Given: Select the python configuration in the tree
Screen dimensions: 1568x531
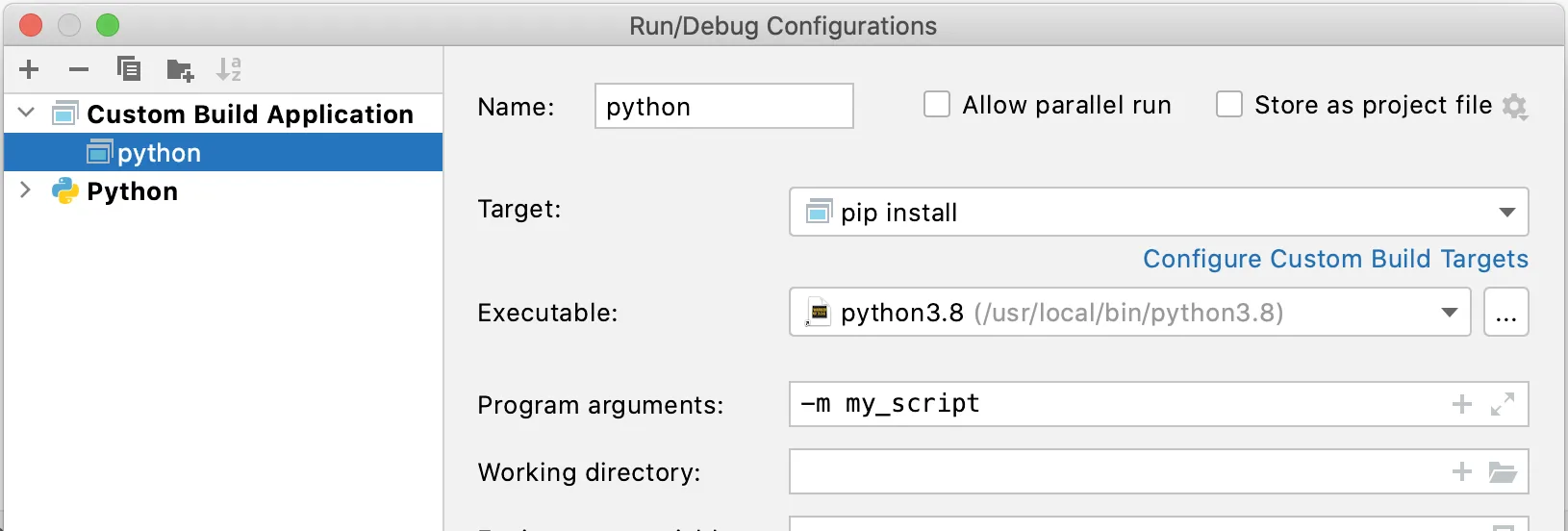Looking at the screenshot, I should pyautogui.click(x=159, y=153).
